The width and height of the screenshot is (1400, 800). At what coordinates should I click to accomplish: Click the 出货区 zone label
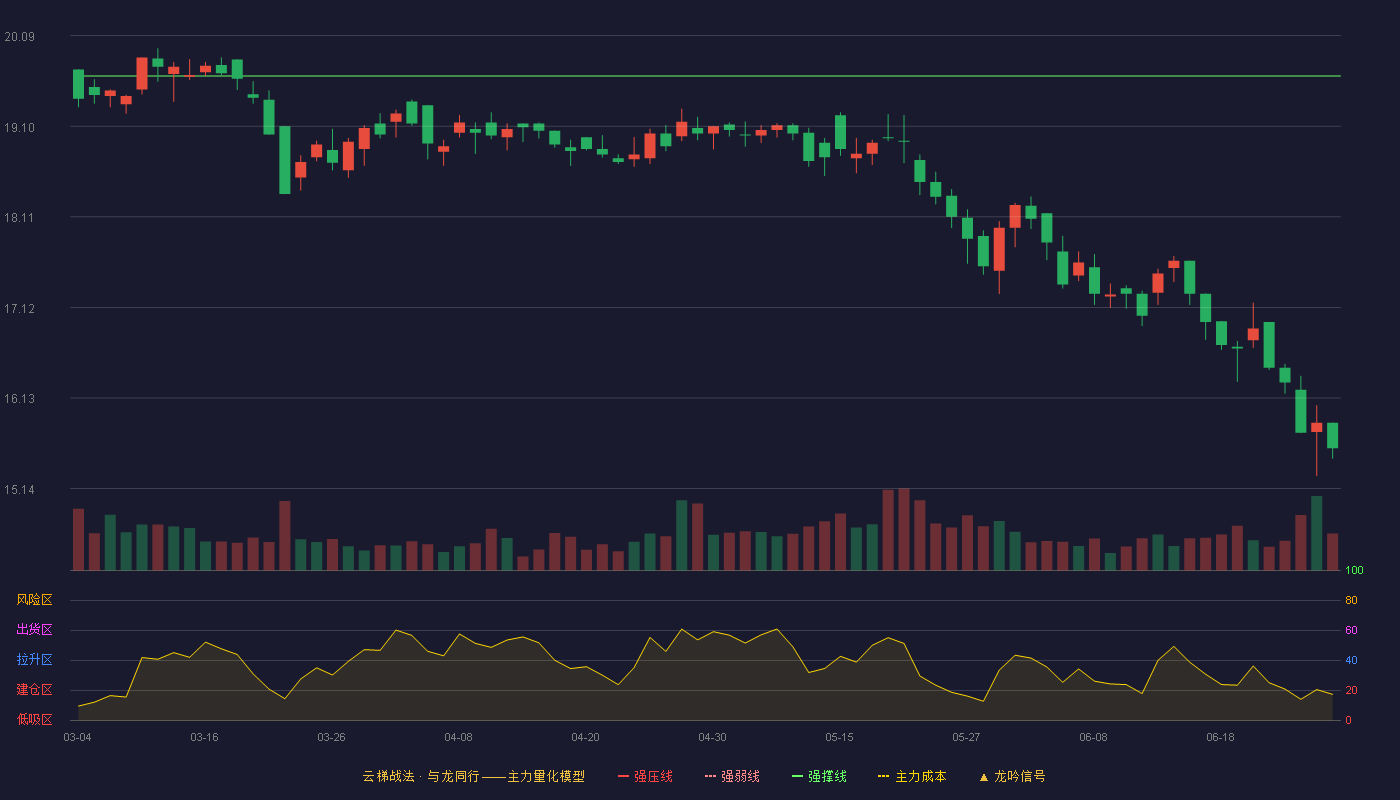coord(34,630)
